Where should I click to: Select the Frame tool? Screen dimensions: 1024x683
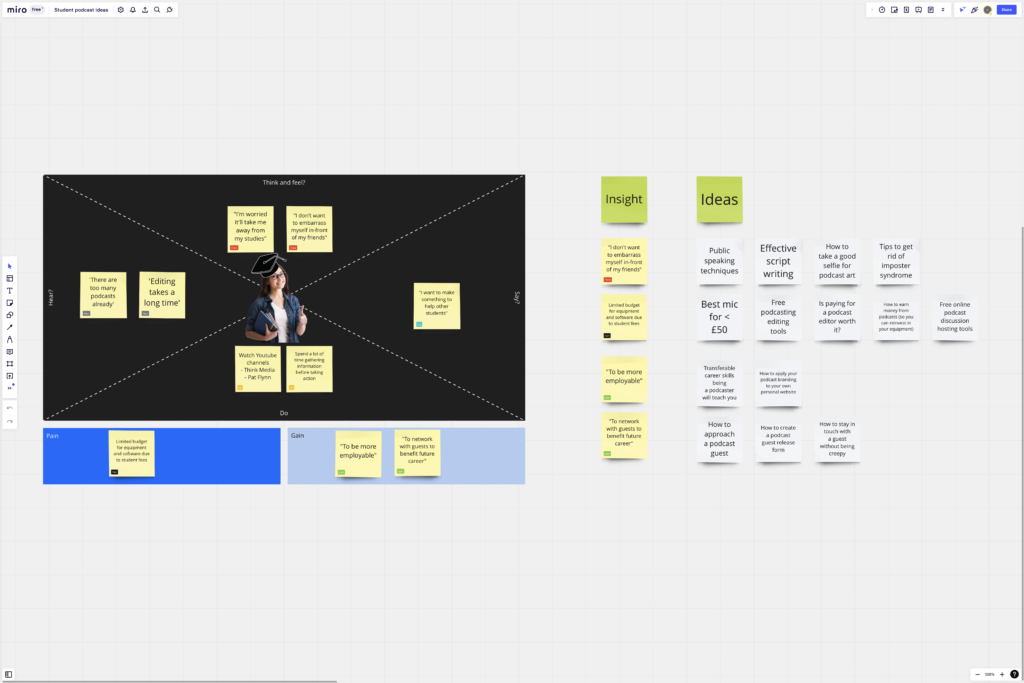pos(9,364)
